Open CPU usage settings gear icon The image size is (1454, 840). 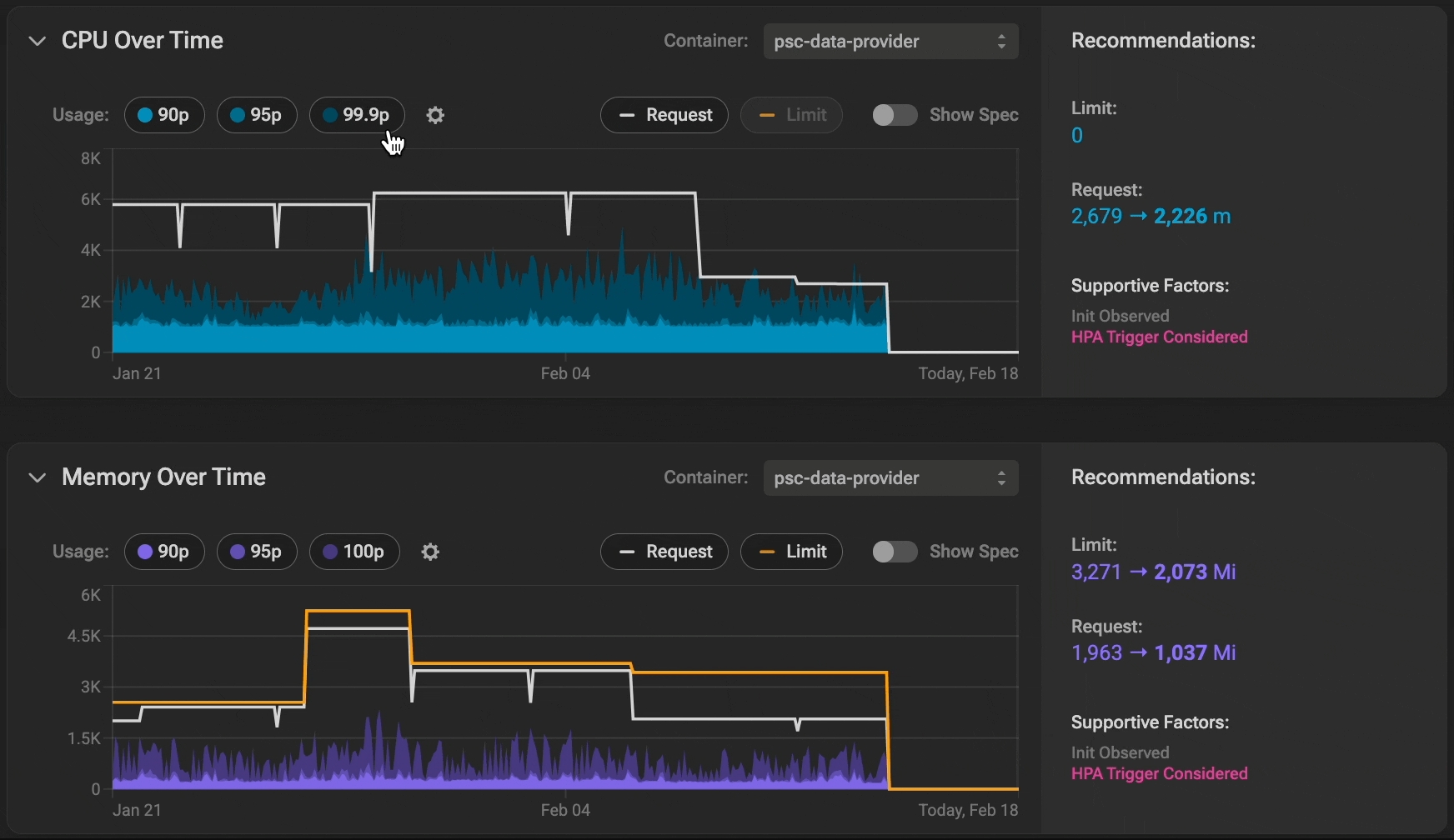point(435,115)
